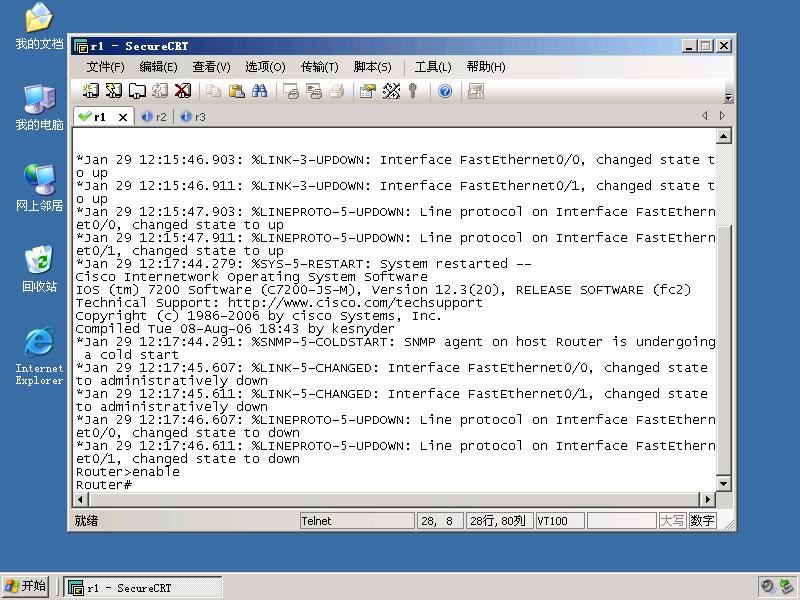Click the vertical scrollbar thumb
800x600 pixels.
click(x=723, y=349)
